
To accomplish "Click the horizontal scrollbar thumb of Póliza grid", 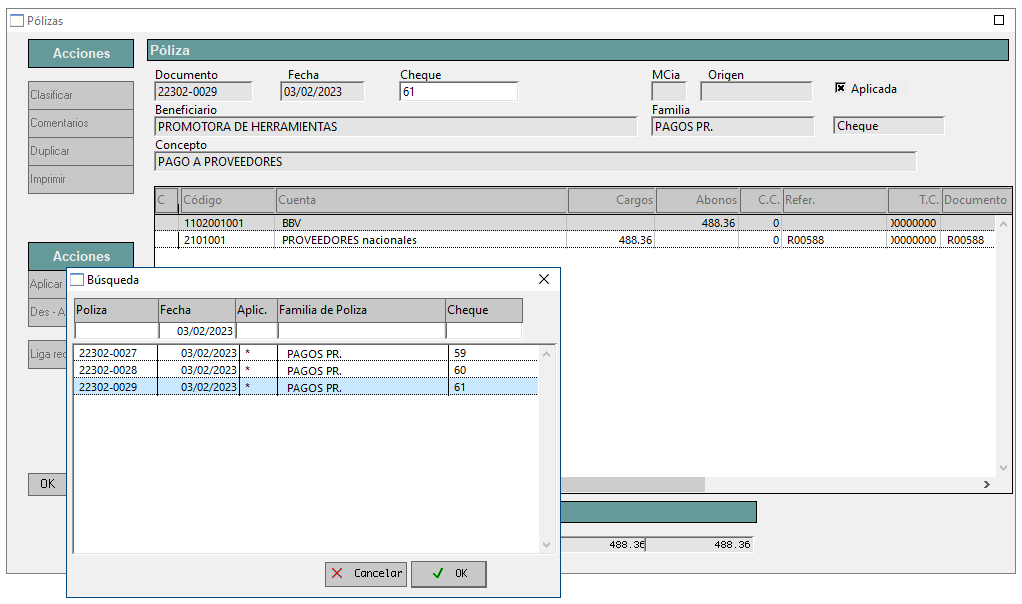I will click(x=633, y=484).
